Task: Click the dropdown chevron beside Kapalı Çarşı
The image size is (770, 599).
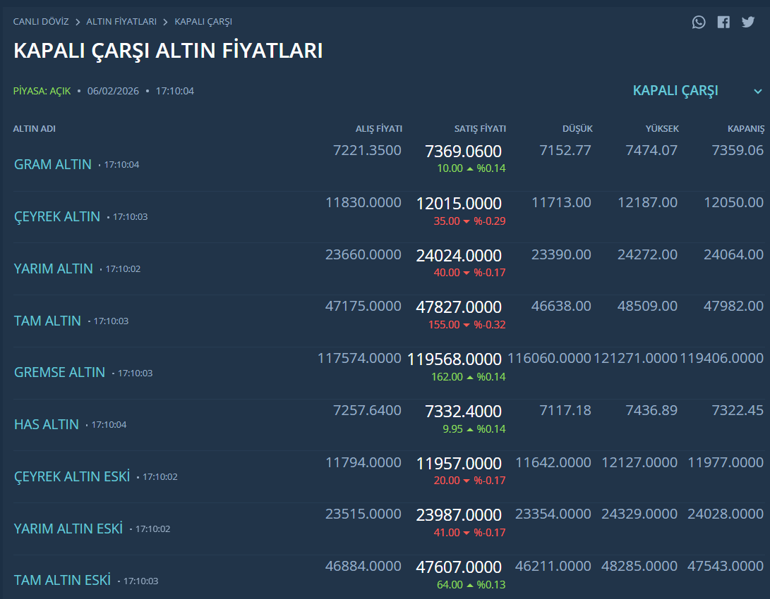Action: [x=757, y=92]
